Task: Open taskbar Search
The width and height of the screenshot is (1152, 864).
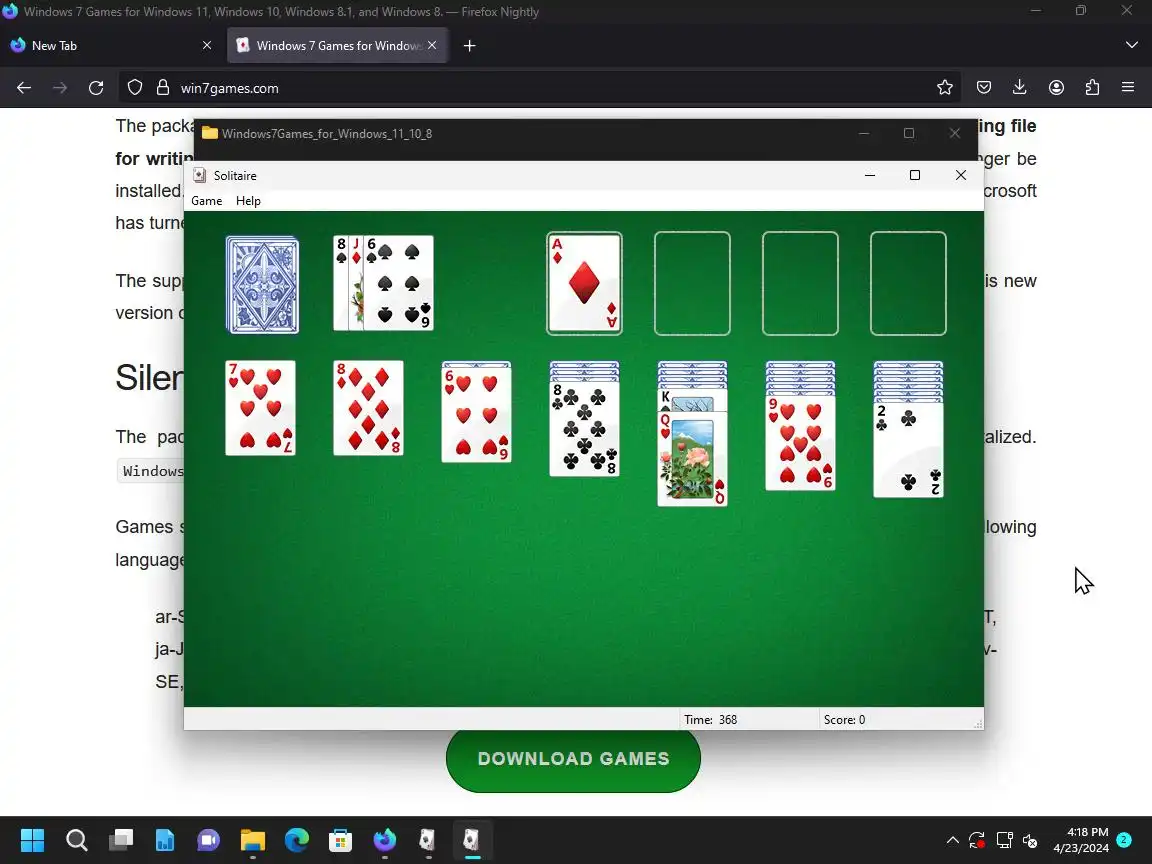Action: (76, 839)
